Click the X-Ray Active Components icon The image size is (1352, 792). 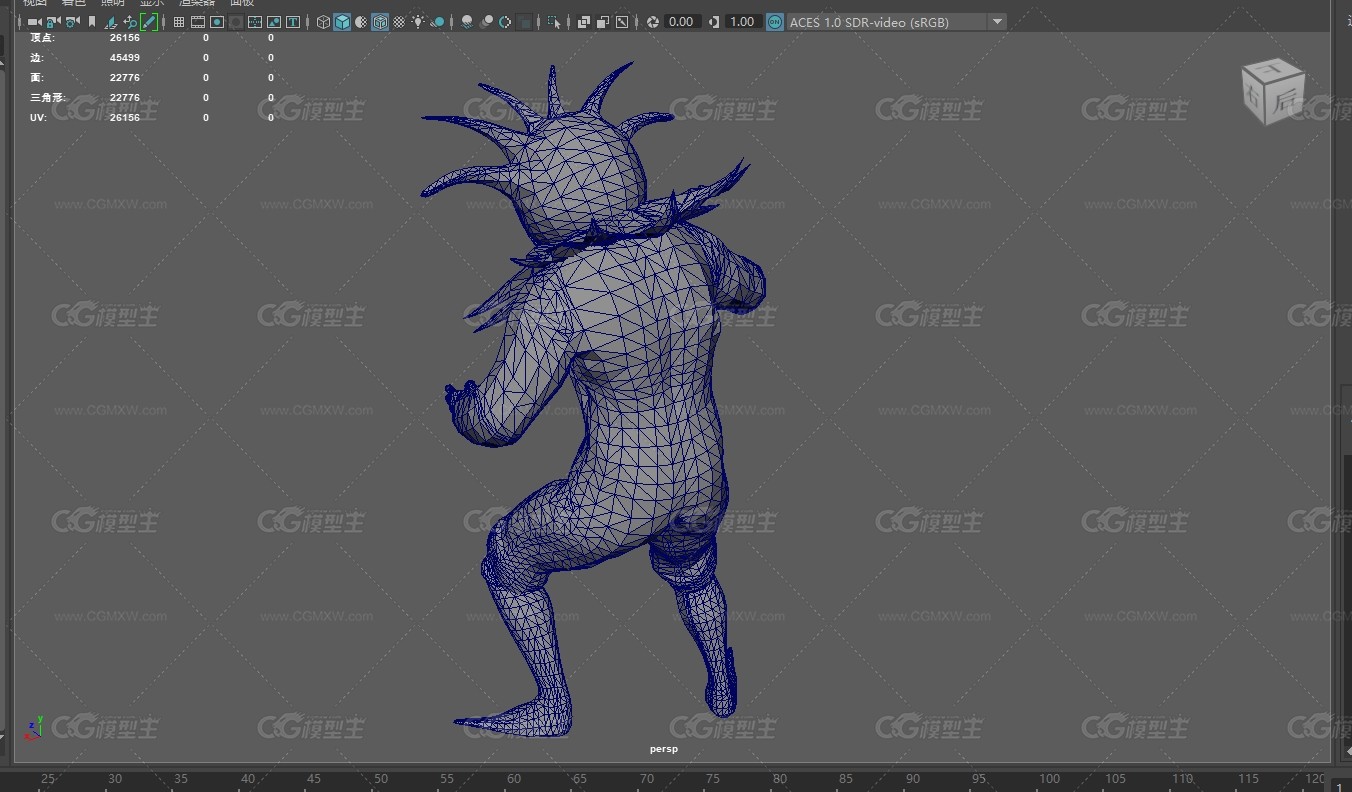coord(603,22)
